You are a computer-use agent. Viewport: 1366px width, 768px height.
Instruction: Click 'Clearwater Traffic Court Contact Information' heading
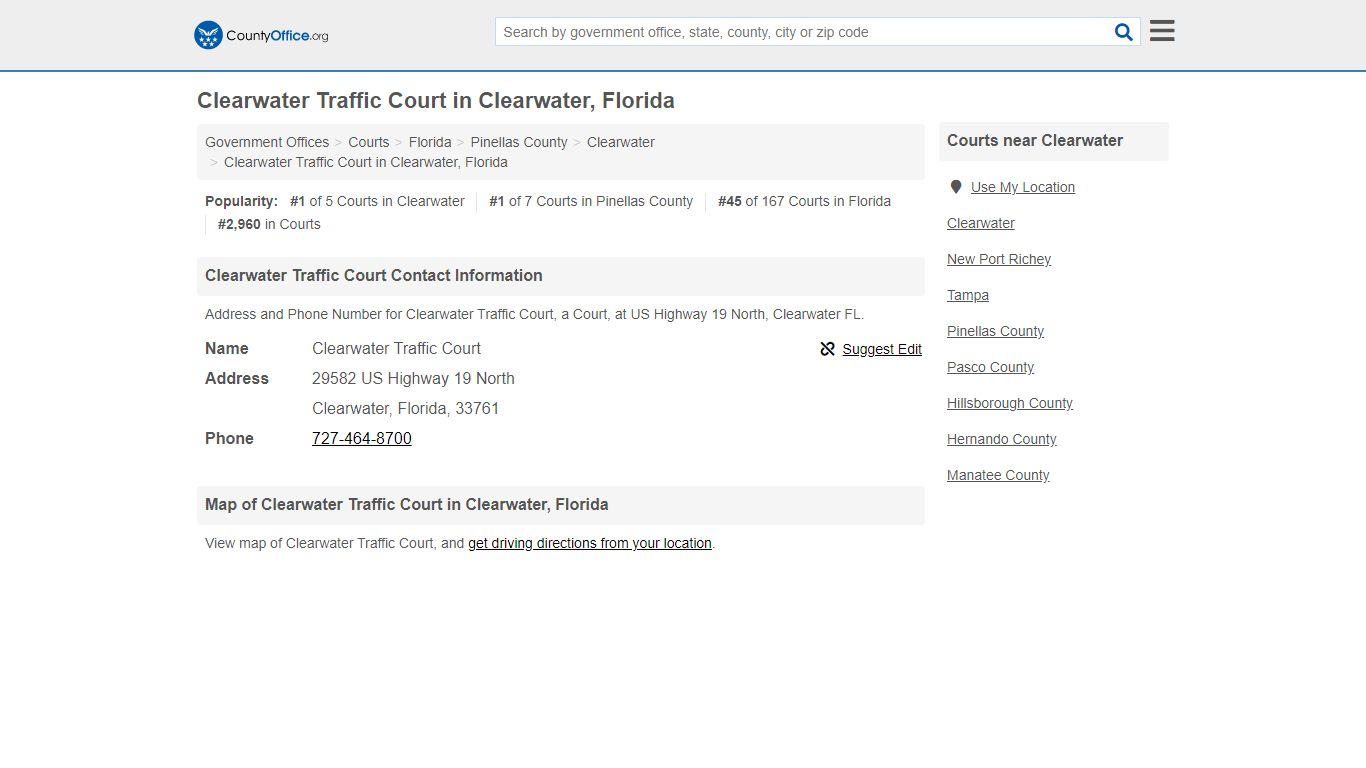(x=374, y=276)
